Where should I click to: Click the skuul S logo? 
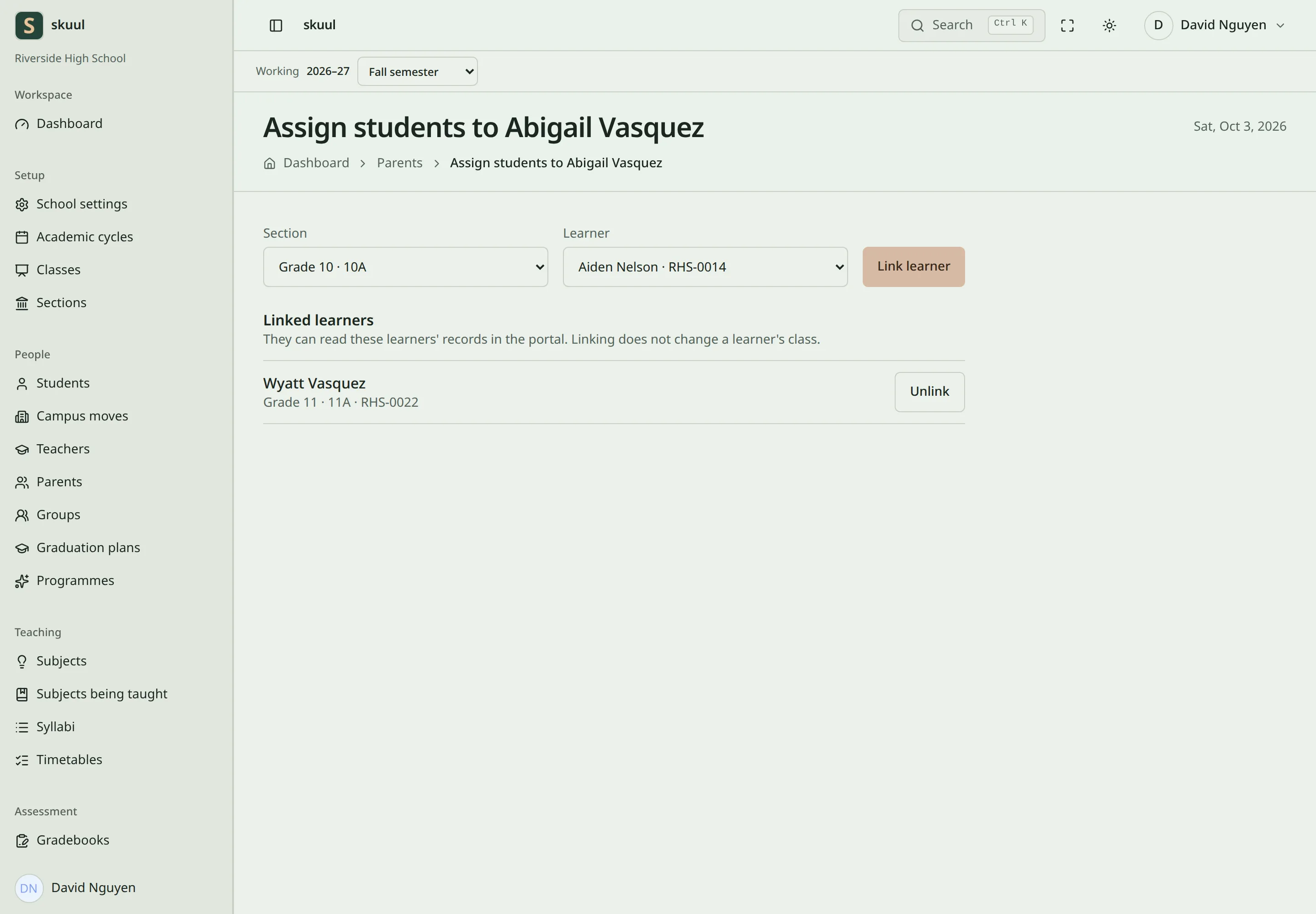29,25
